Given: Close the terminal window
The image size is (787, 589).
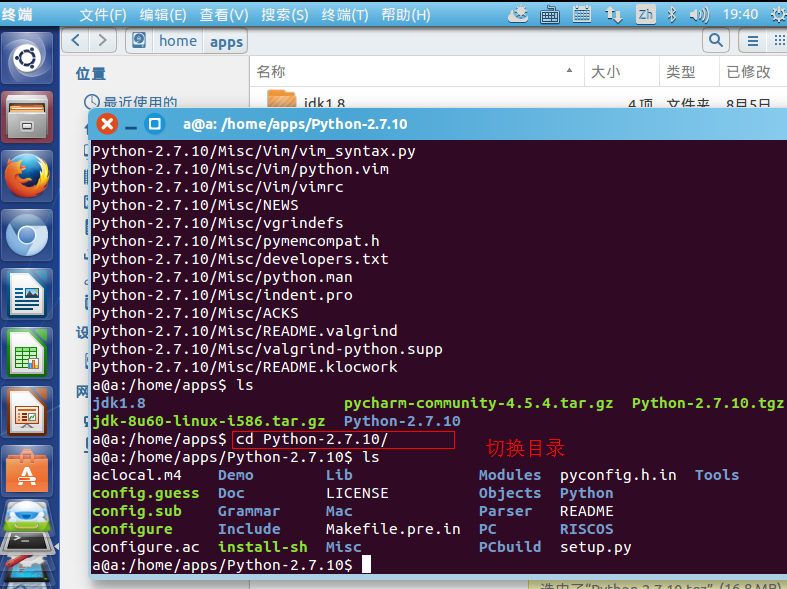Looking at the screenshot, I should (x=107, y=124).
